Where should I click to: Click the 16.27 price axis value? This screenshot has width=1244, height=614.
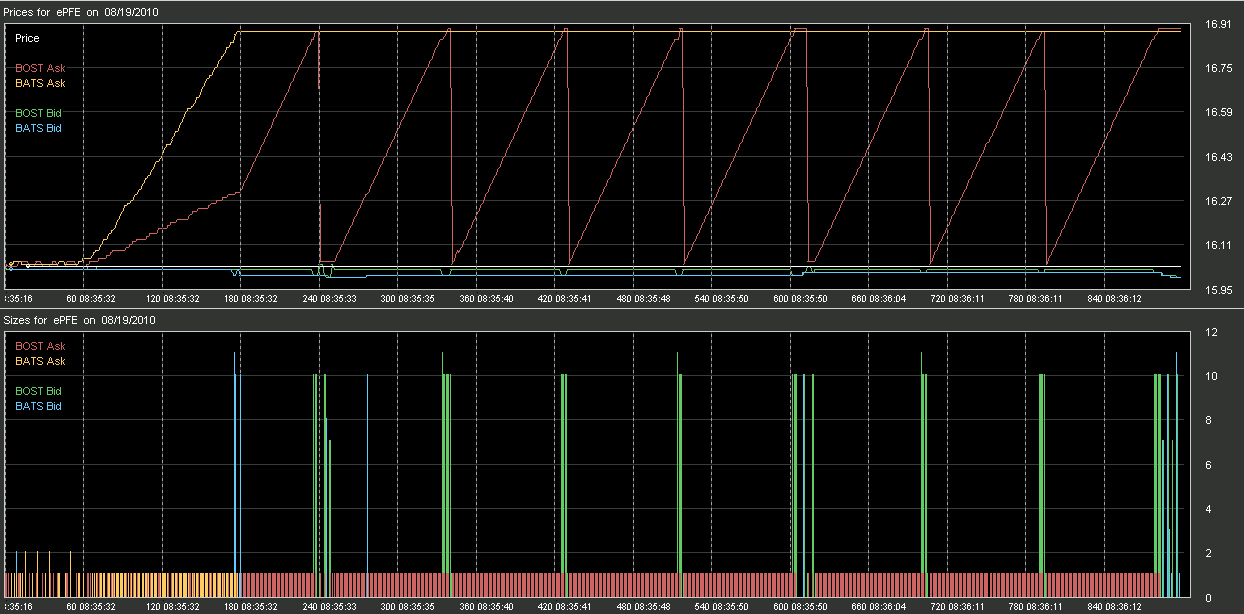click(1218, 201)
